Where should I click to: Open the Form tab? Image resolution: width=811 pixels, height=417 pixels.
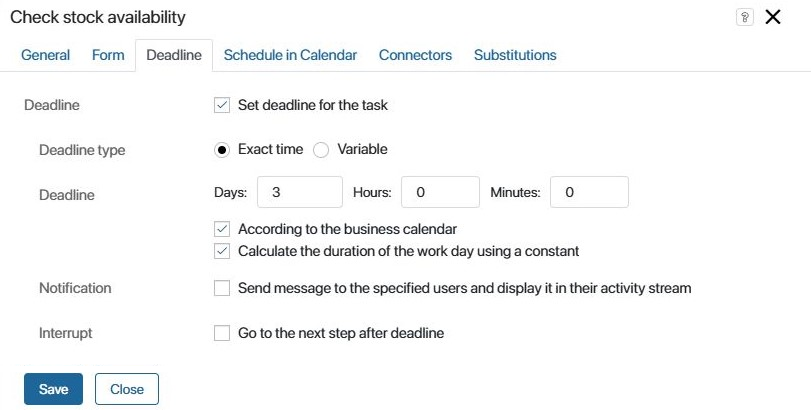(x=108, y=55)
